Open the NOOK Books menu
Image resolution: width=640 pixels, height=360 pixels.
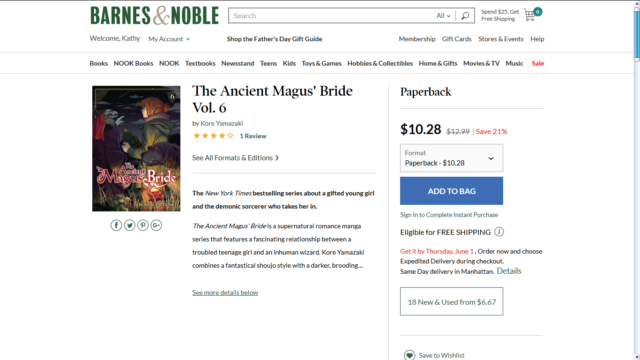click(x=133, y=63)
